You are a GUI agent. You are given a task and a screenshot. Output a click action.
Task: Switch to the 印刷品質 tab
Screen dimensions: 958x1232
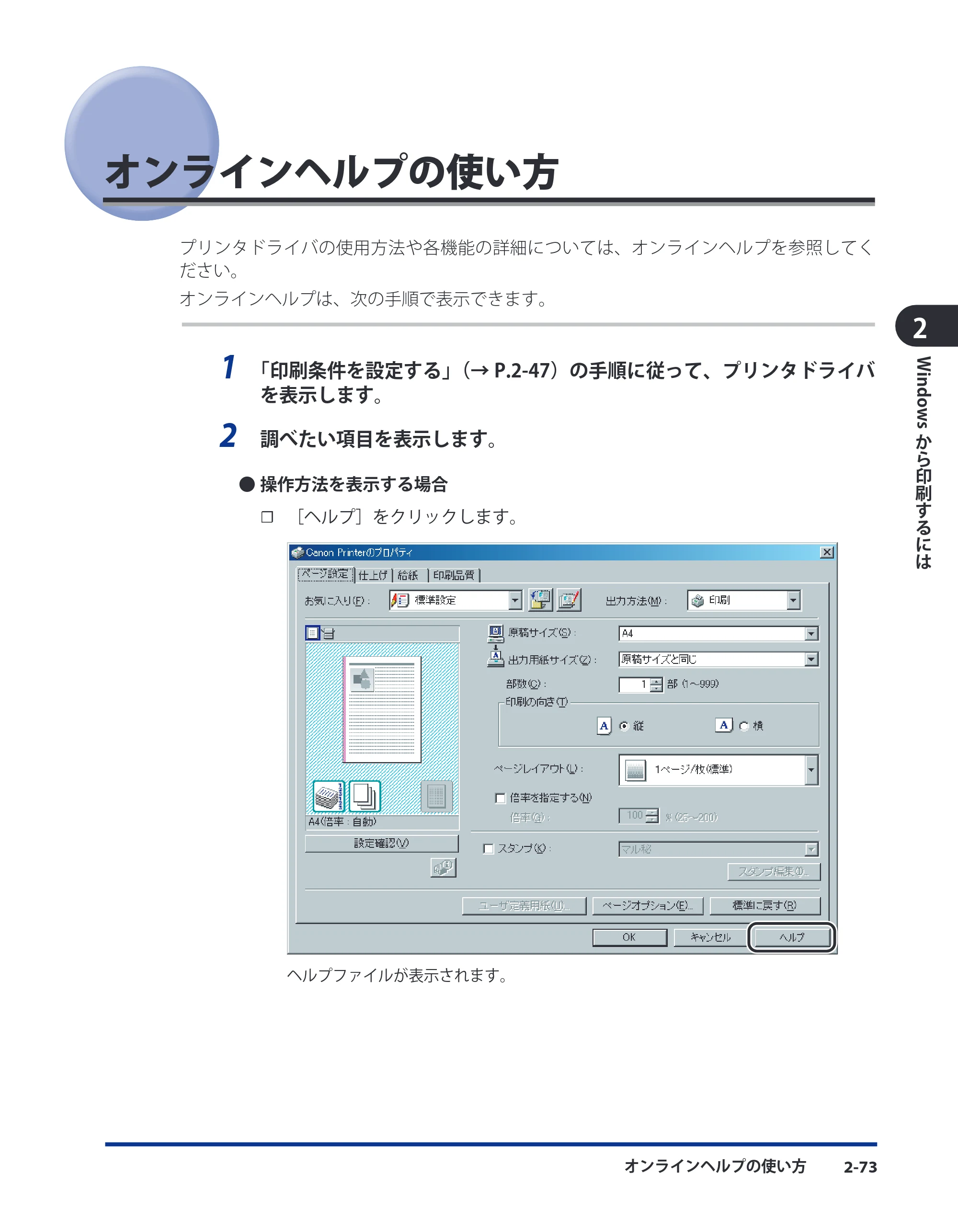click(x=454, y=575)
